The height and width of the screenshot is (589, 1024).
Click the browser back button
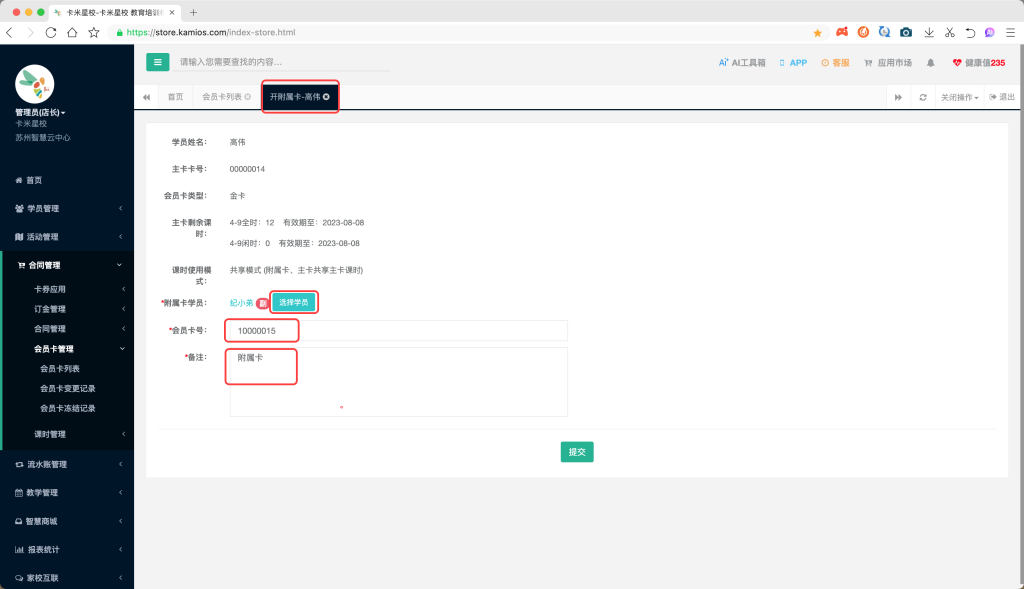(x=10, y=32)
